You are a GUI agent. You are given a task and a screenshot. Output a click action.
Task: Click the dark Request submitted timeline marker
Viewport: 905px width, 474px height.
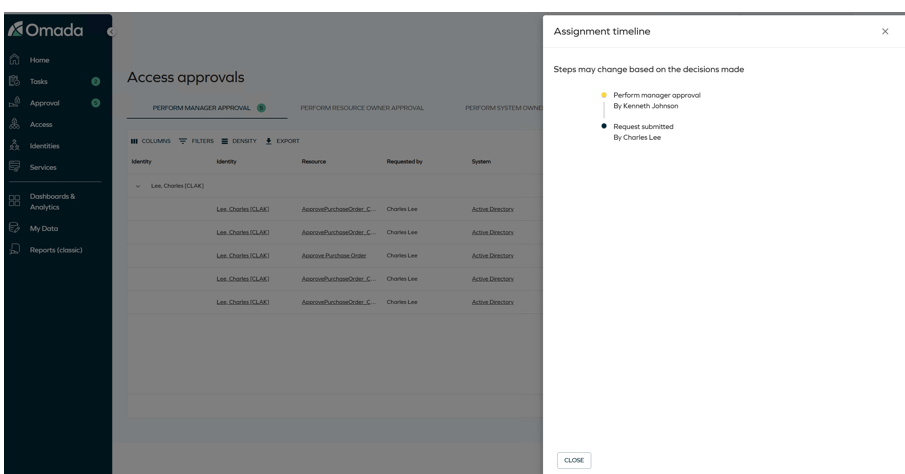604,126
